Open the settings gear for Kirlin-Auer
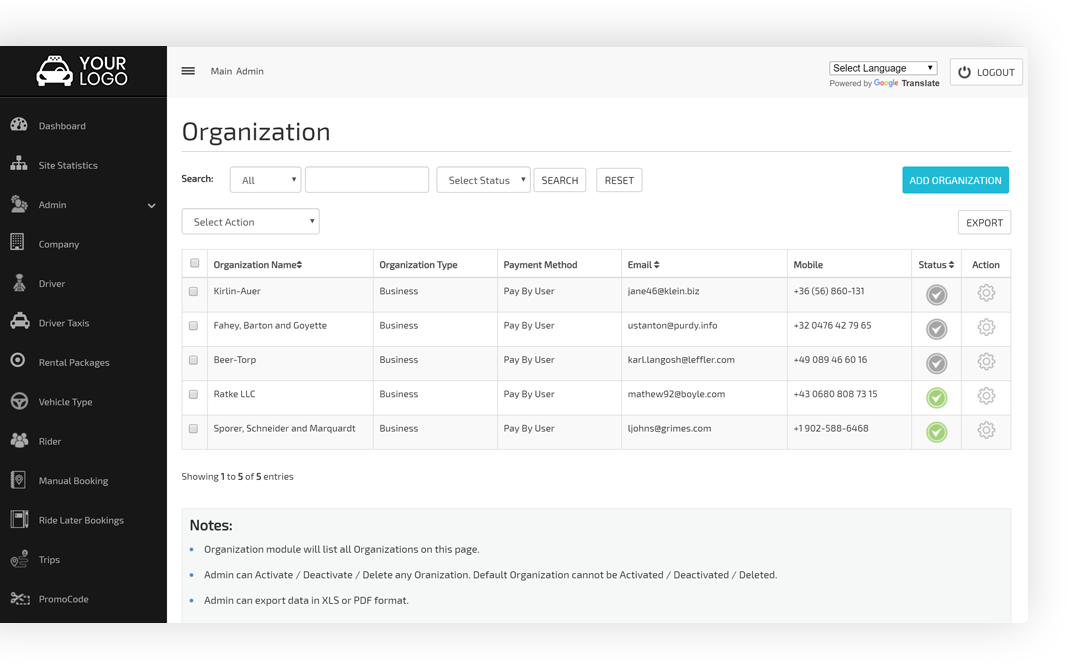This screenshot has width=1068, height=664. pos(986,293)
